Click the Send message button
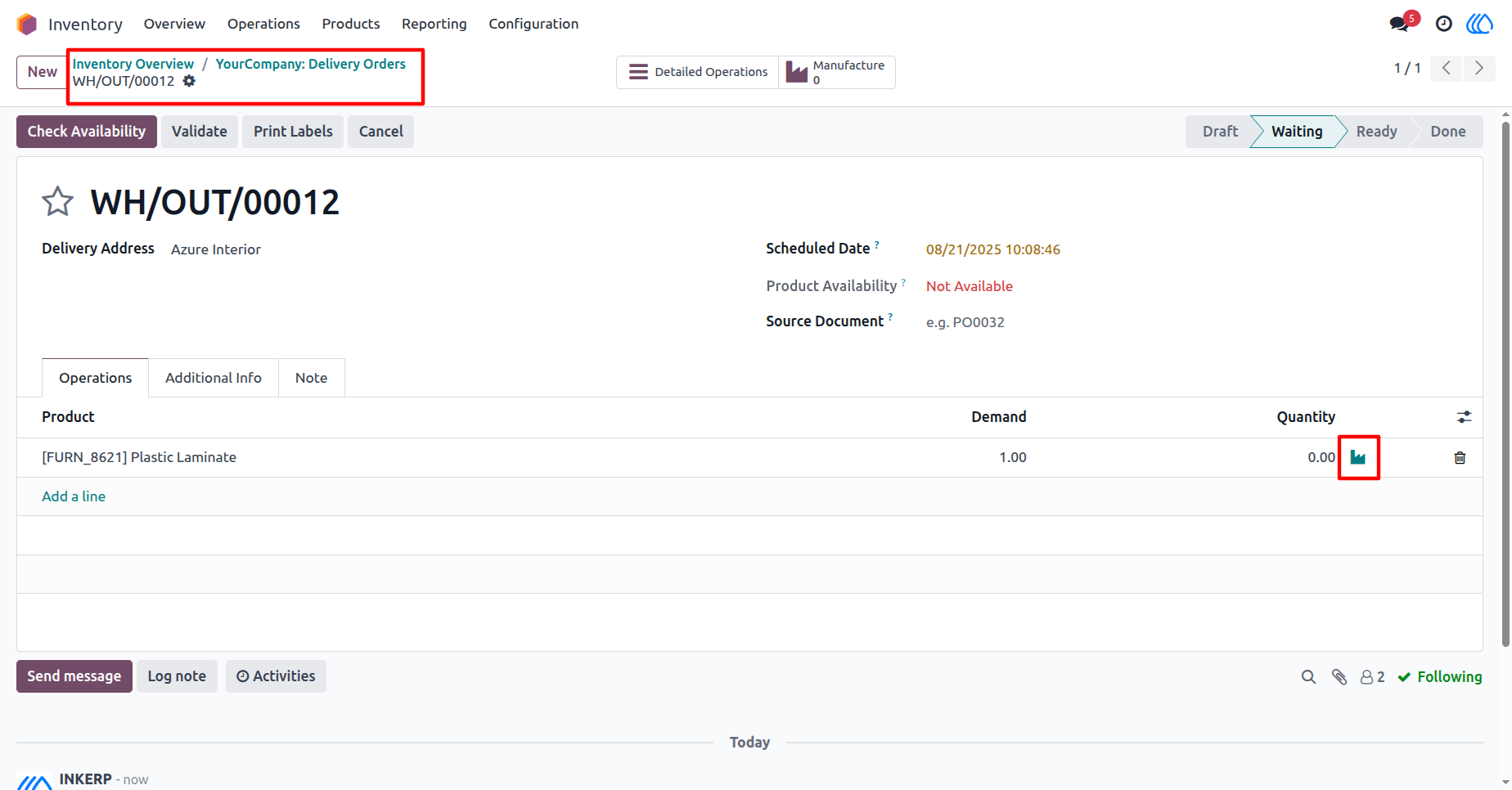Image resolution: width=1512 pixels, height=790 pixels. click(x=74, y=676)
